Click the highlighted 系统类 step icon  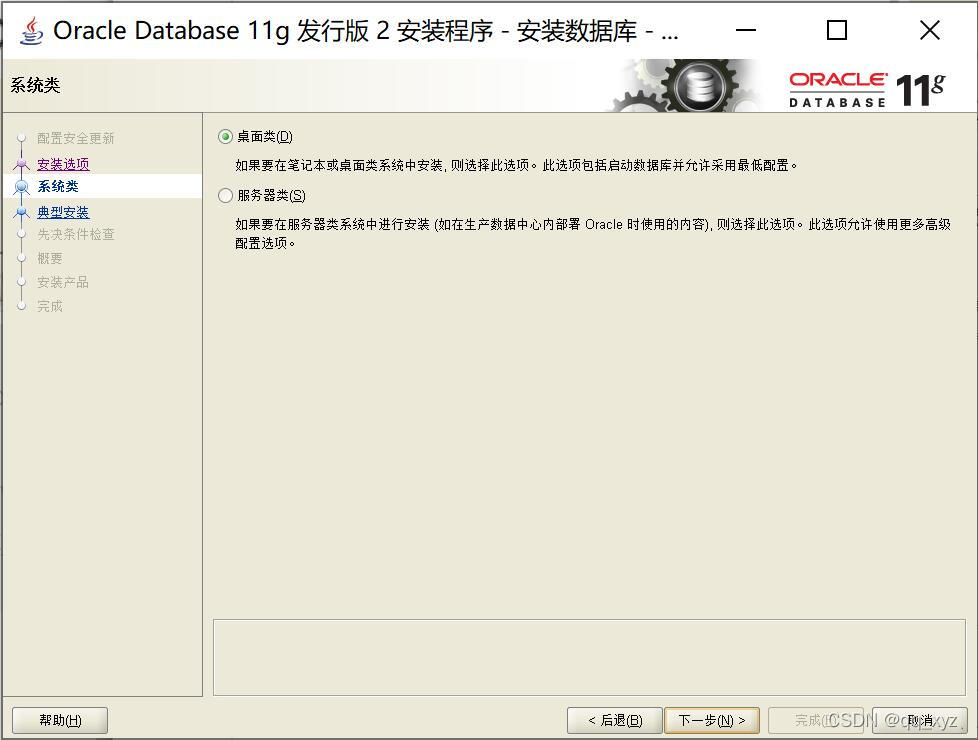tap(22, 186)
